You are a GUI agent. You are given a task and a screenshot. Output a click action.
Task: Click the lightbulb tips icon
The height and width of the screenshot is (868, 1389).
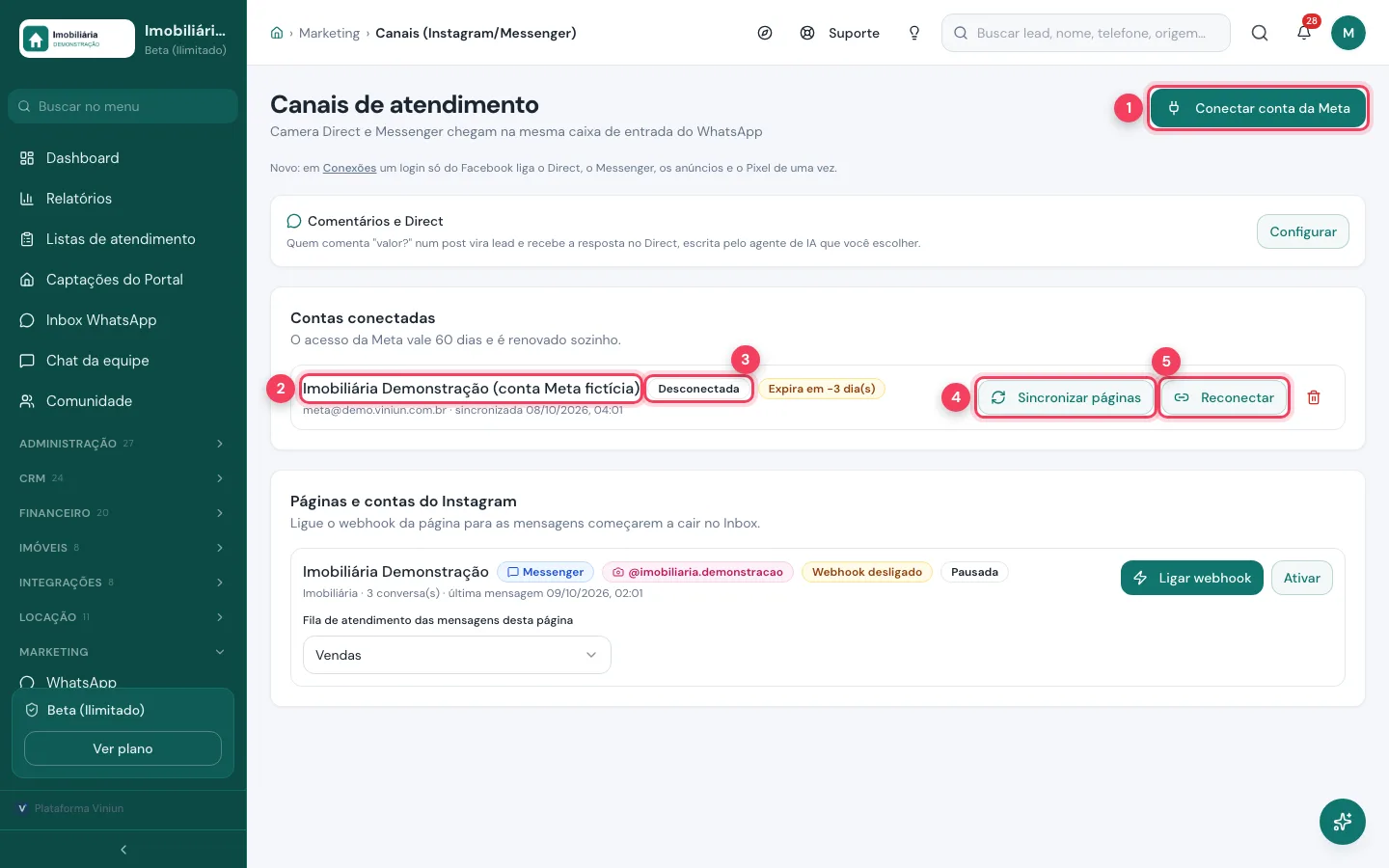point(914,33)
